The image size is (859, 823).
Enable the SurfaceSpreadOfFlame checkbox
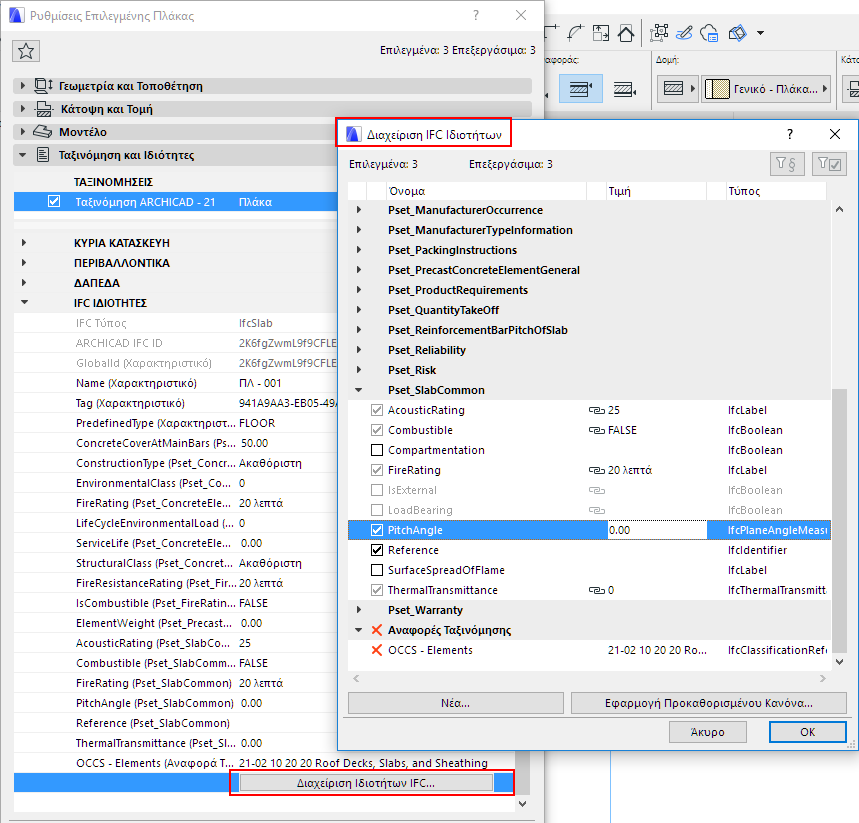click(x=379, y=570)
